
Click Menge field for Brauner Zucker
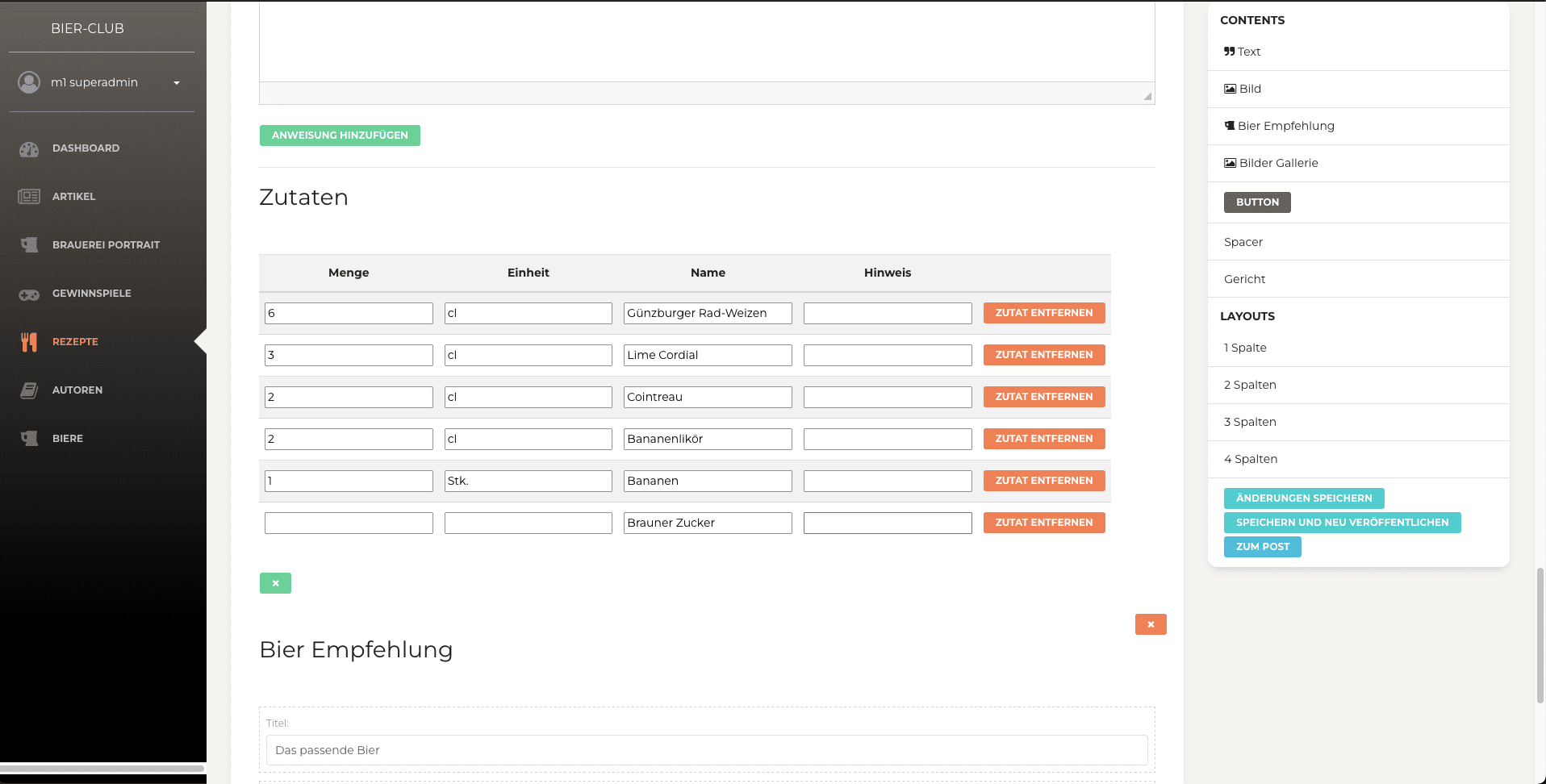tap(349, 523)
